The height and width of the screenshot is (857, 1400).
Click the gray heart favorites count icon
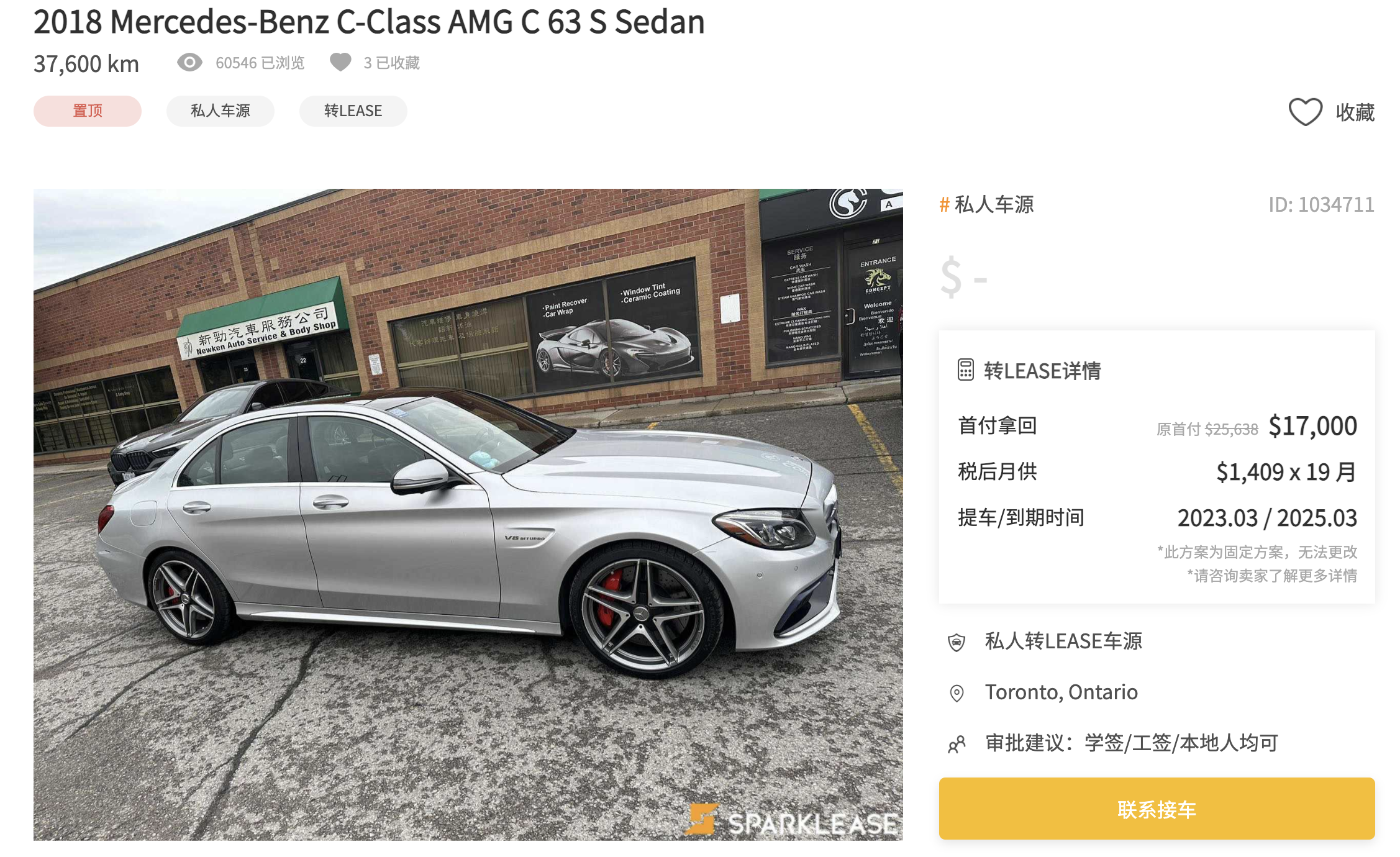pos(340,62)
